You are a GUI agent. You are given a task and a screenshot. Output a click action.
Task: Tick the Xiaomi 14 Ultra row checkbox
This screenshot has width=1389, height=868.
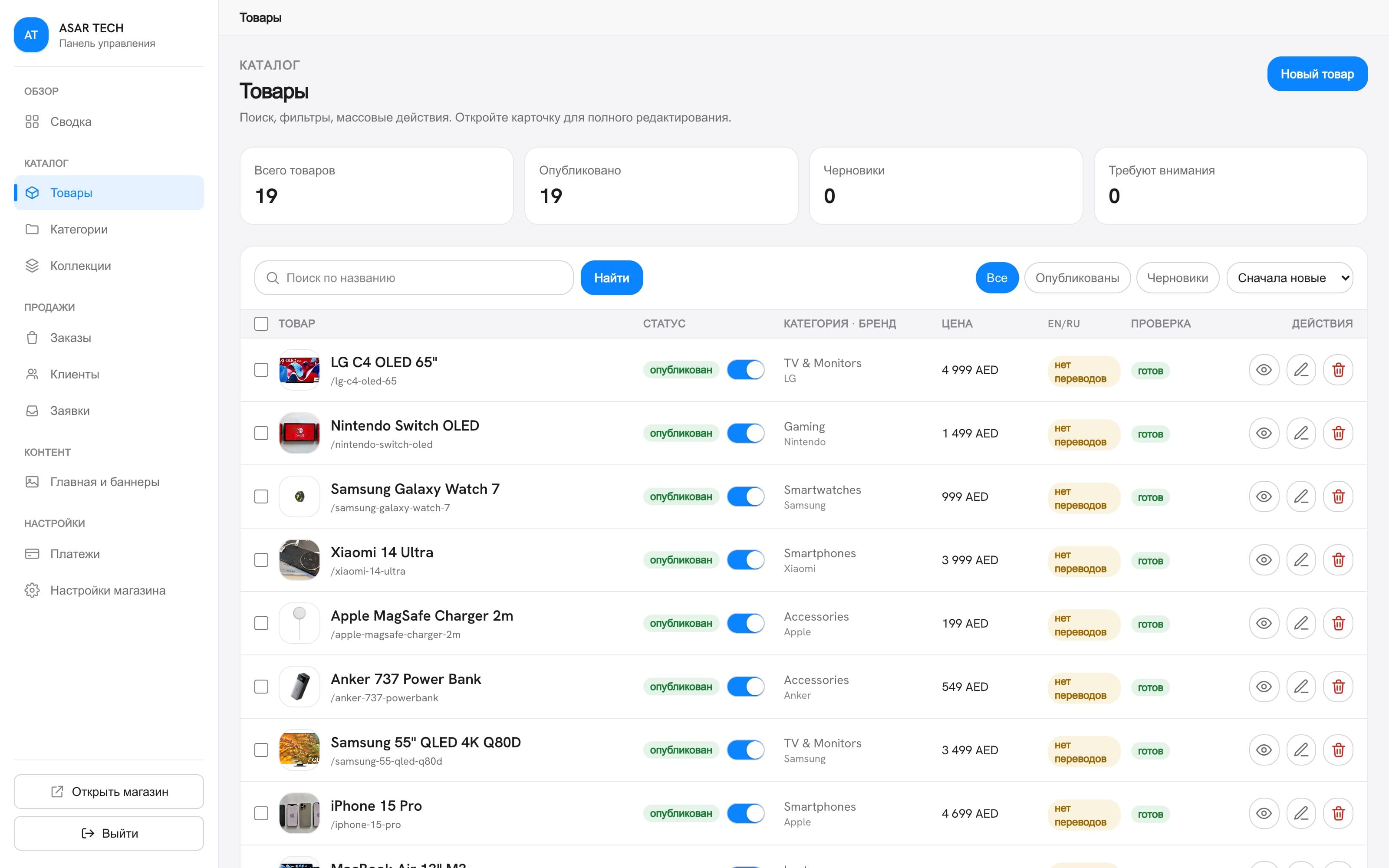[x=261, y=560]
